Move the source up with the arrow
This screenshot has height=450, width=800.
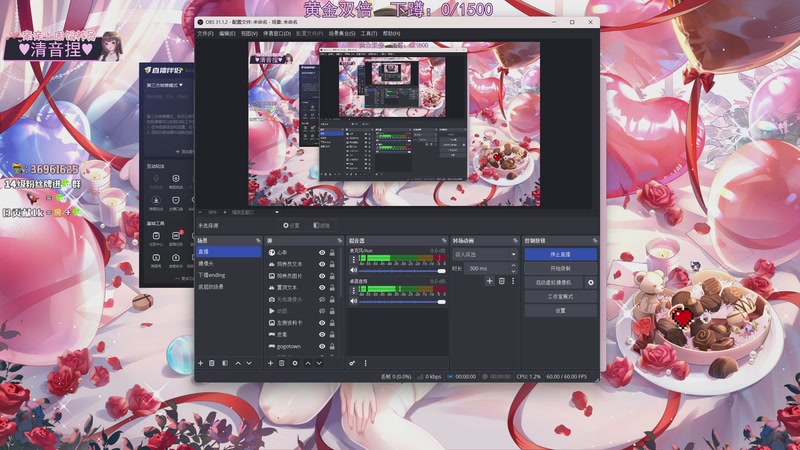click(x=308, y=363)
